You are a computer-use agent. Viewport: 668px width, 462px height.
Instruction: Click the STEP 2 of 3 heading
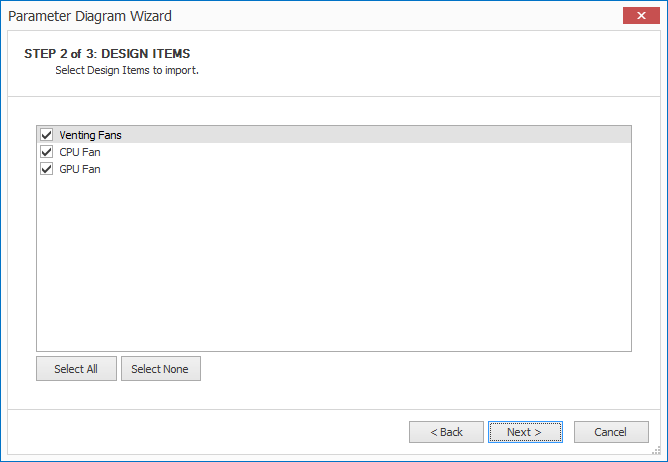click(x=107, y=53)
